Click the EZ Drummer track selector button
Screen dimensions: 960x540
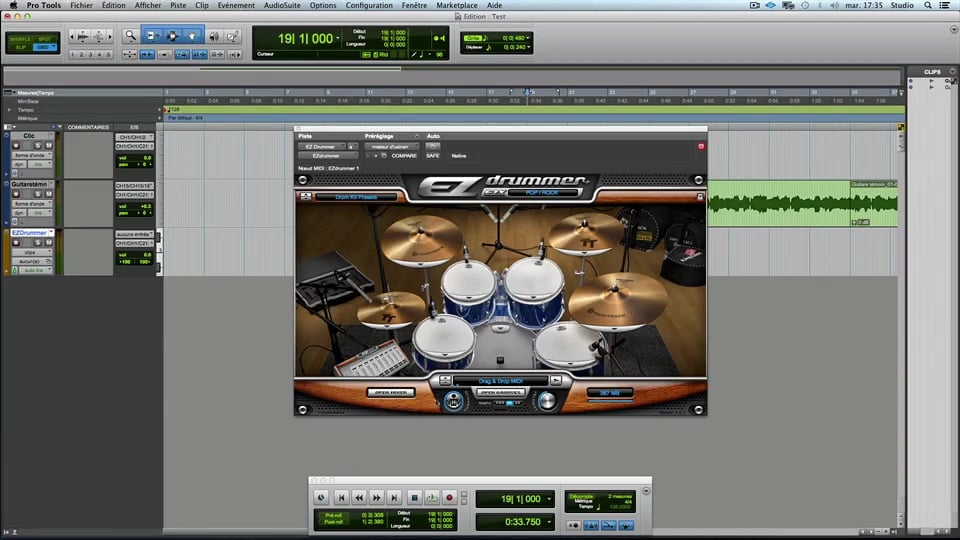(x=321, y=146)
